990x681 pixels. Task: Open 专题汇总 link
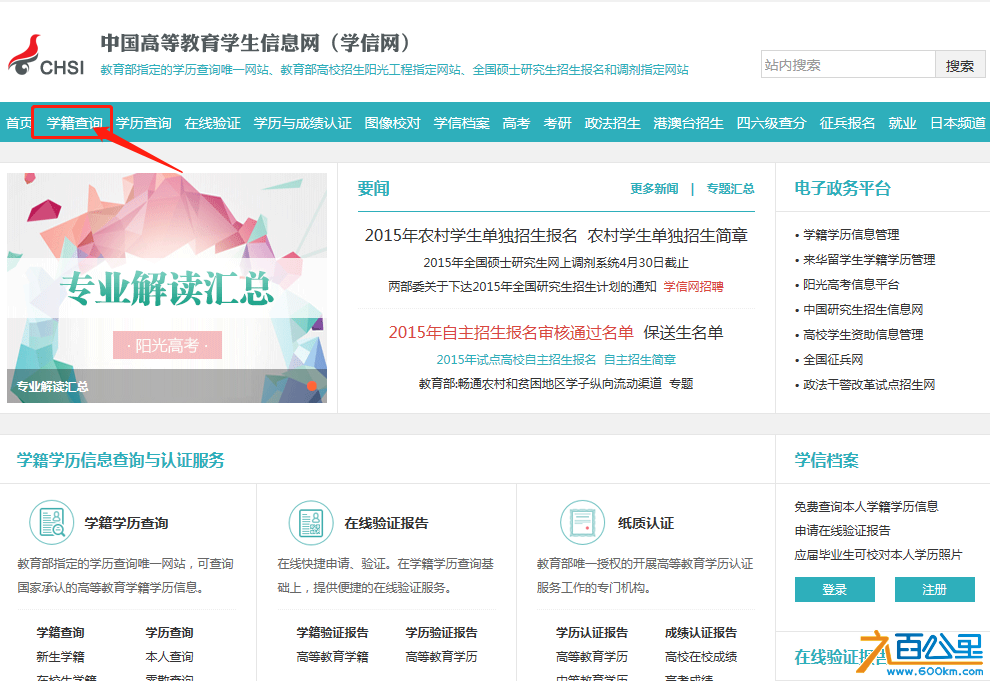(x=731, y=189)
